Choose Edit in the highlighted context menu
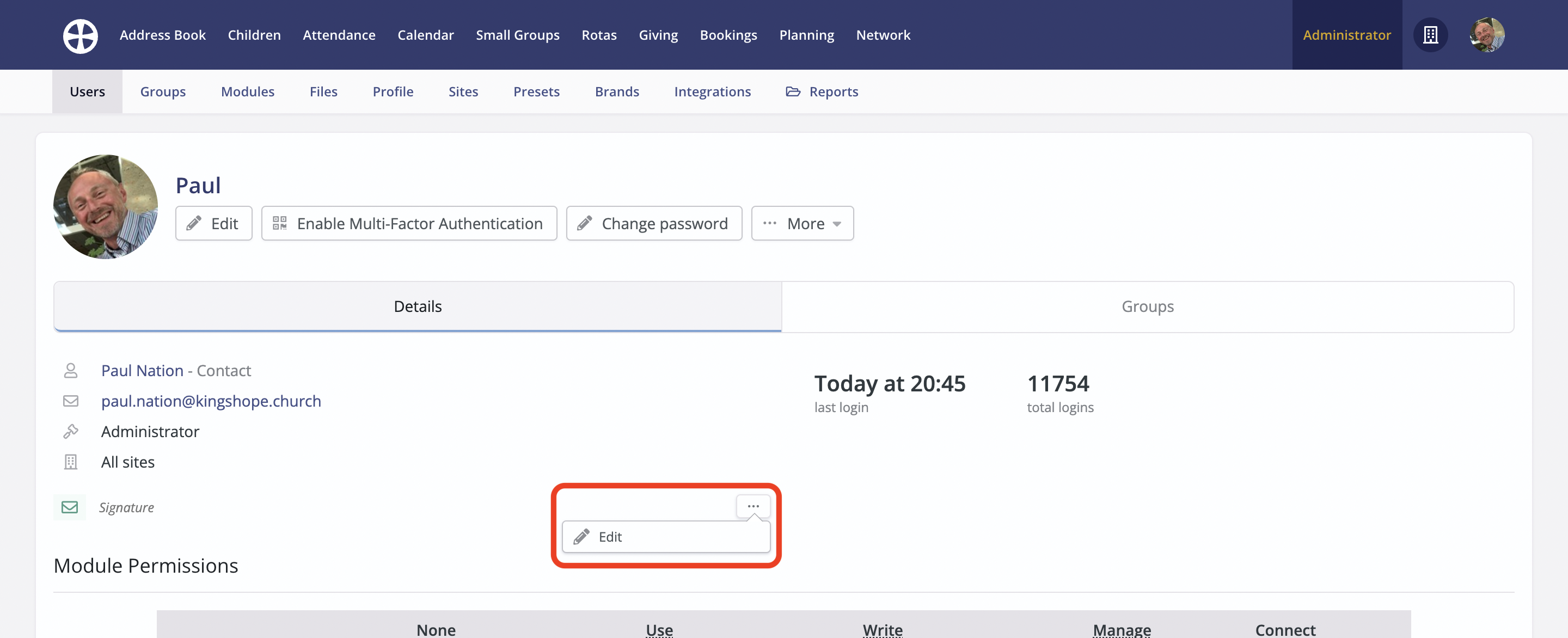Image resolution: width=1568 pixels, height=638 pixels. (x=609, y=536)
